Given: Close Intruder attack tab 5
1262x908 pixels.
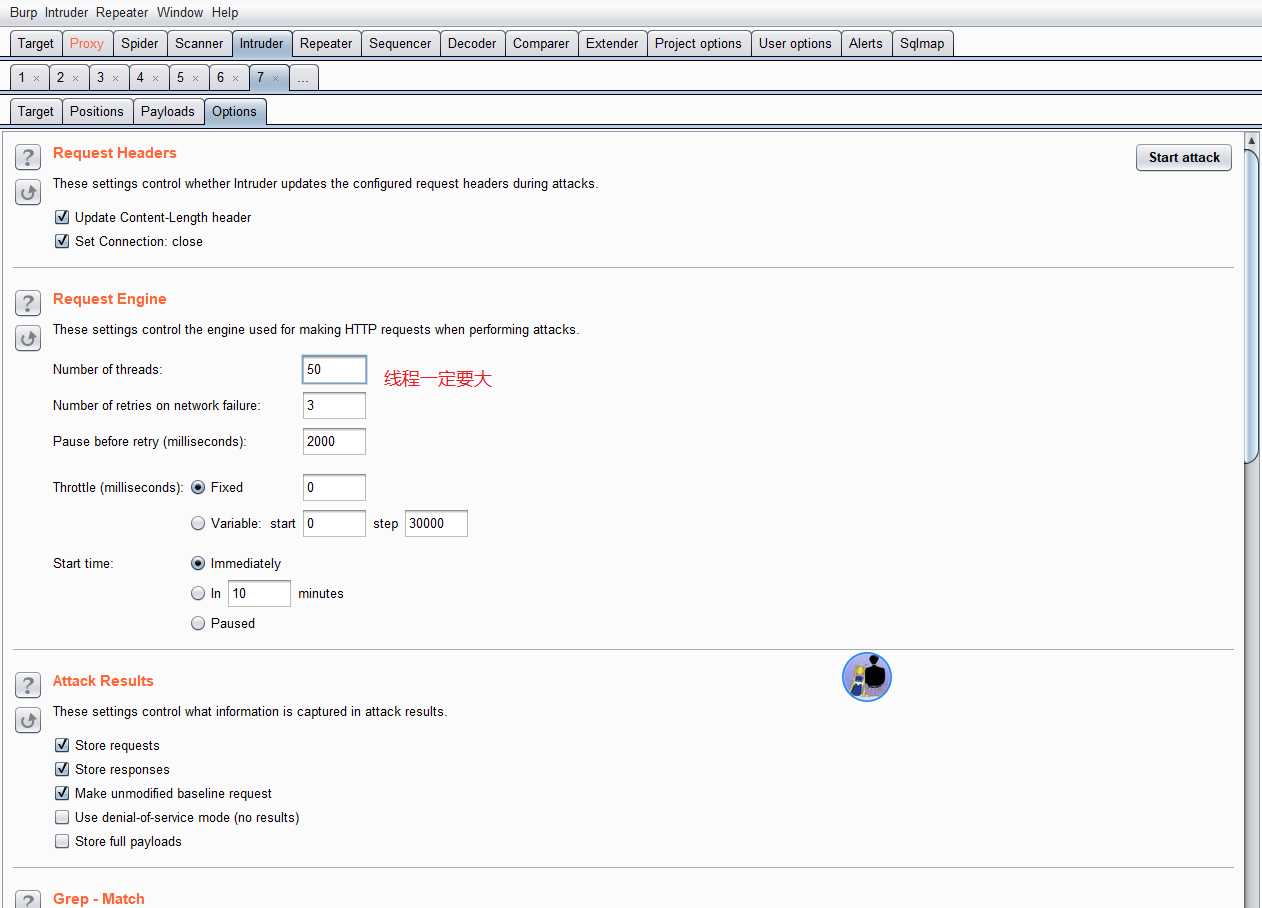Looking at the screenshot, I should pos(195,78).
